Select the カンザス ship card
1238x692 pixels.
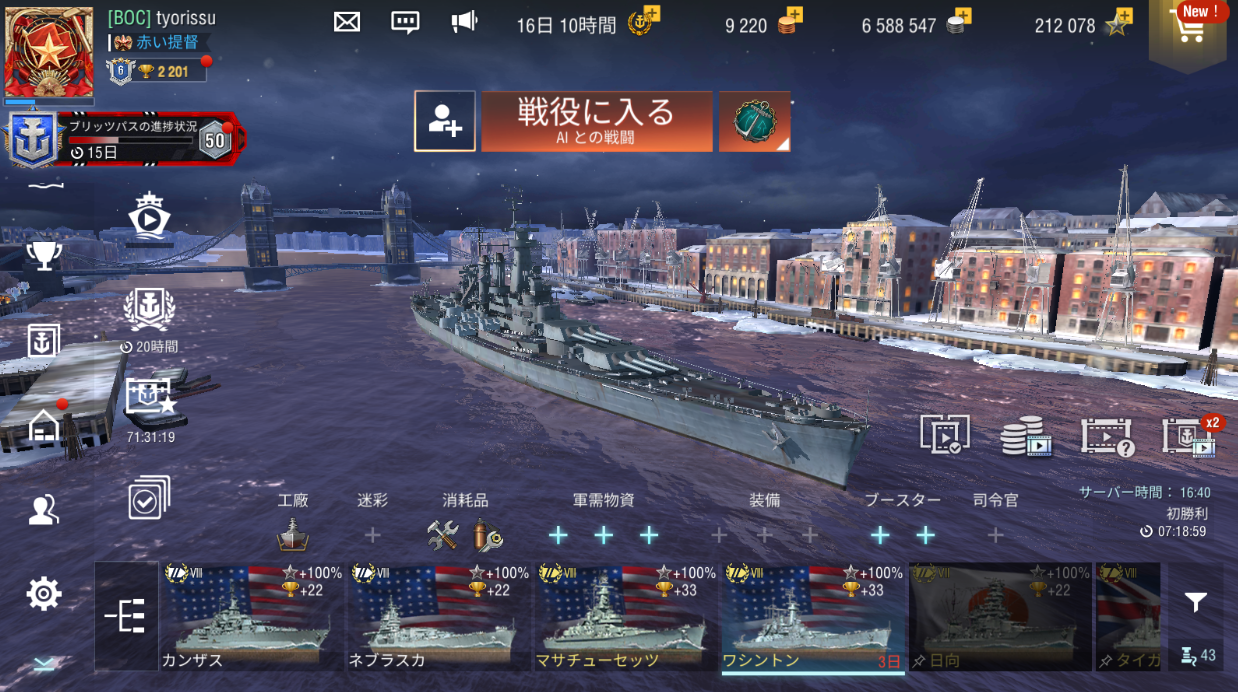click(251, 616)
